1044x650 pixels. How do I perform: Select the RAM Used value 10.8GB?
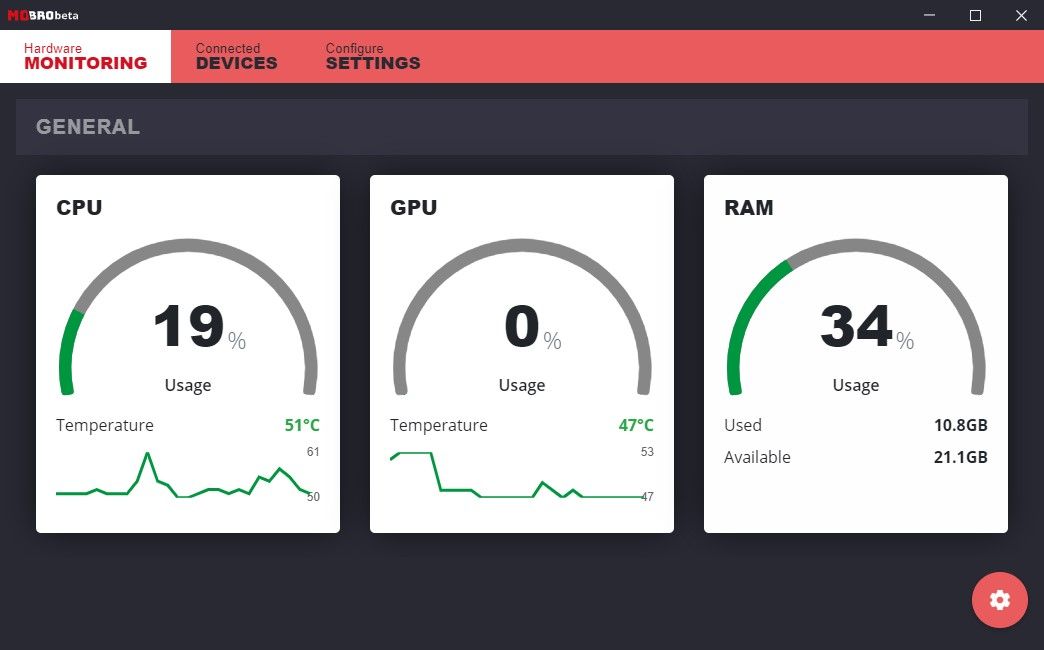962,425
